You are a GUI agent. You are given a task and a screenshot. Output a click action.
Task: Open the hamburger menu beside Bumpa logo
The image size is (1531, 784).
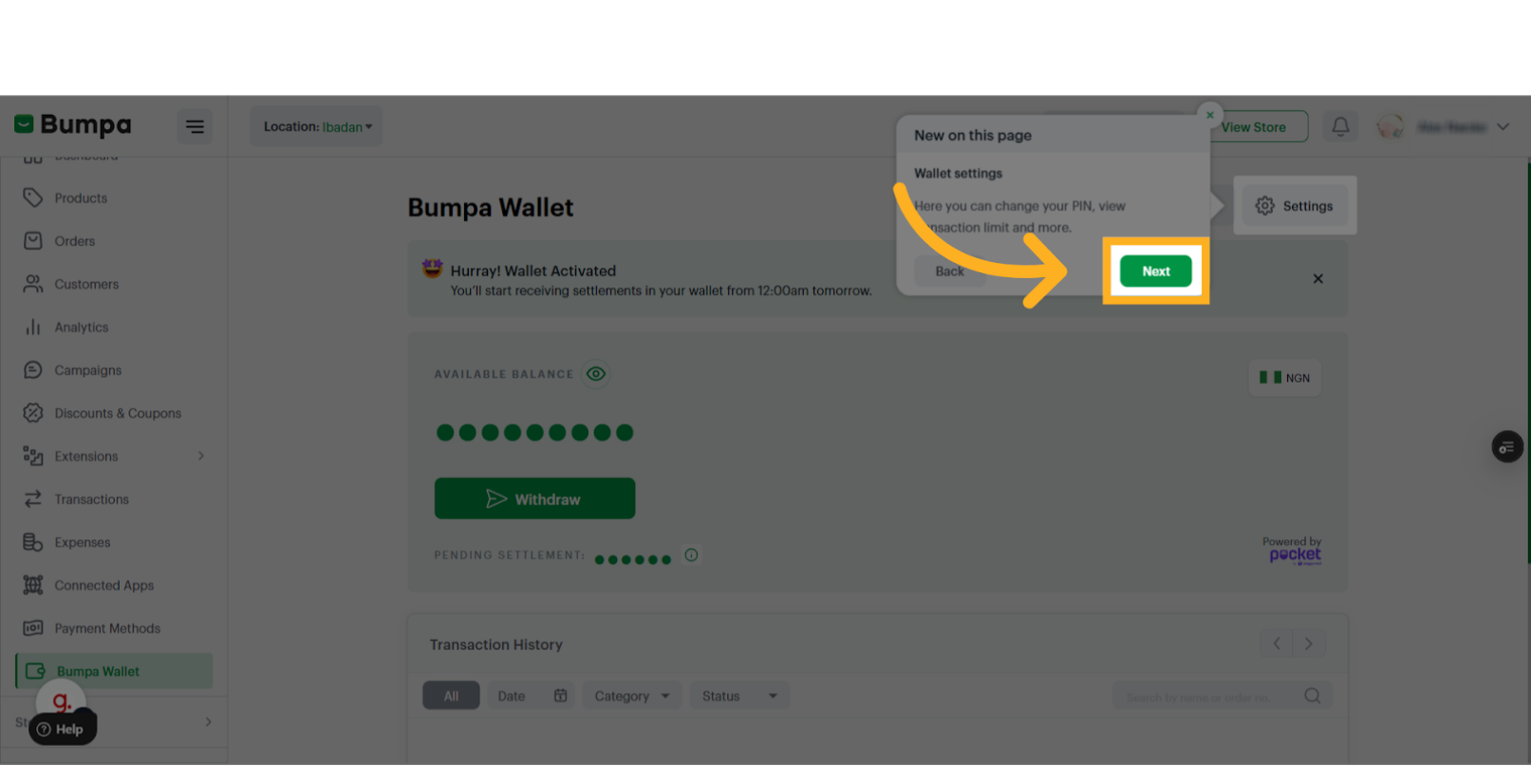[x=195, y=126]
